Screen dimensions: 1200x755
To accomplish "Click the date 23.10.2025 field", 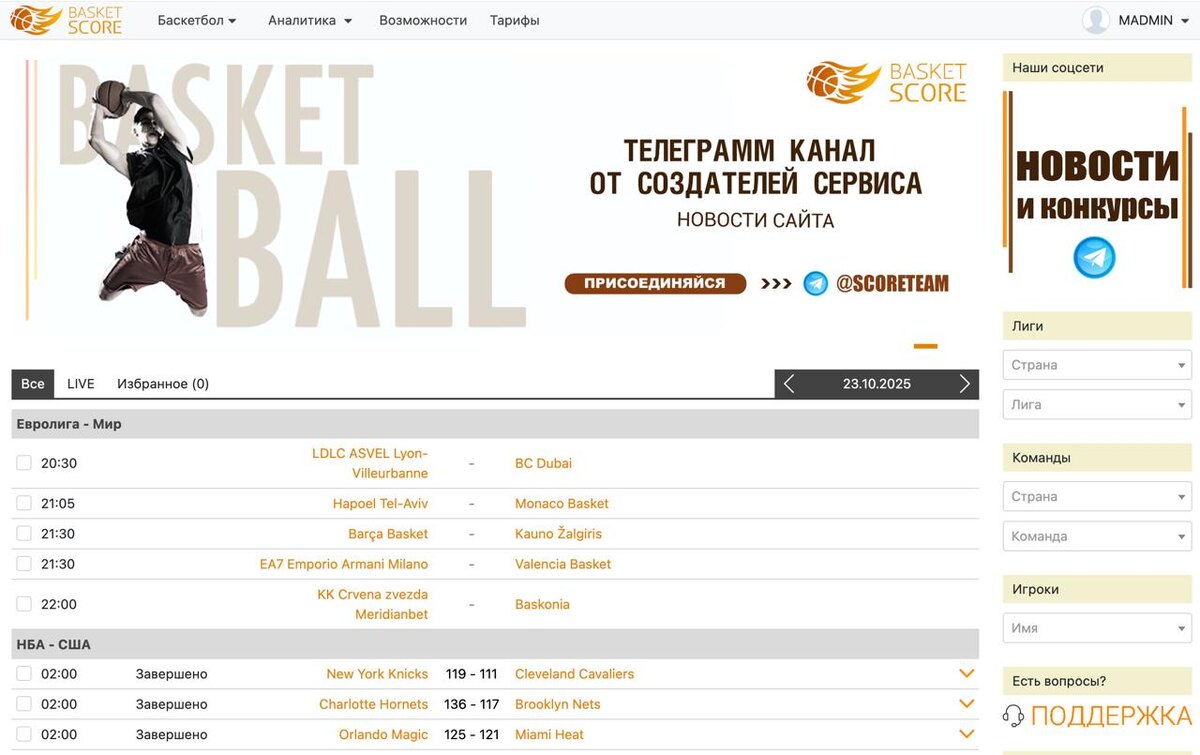I will 877,384.
